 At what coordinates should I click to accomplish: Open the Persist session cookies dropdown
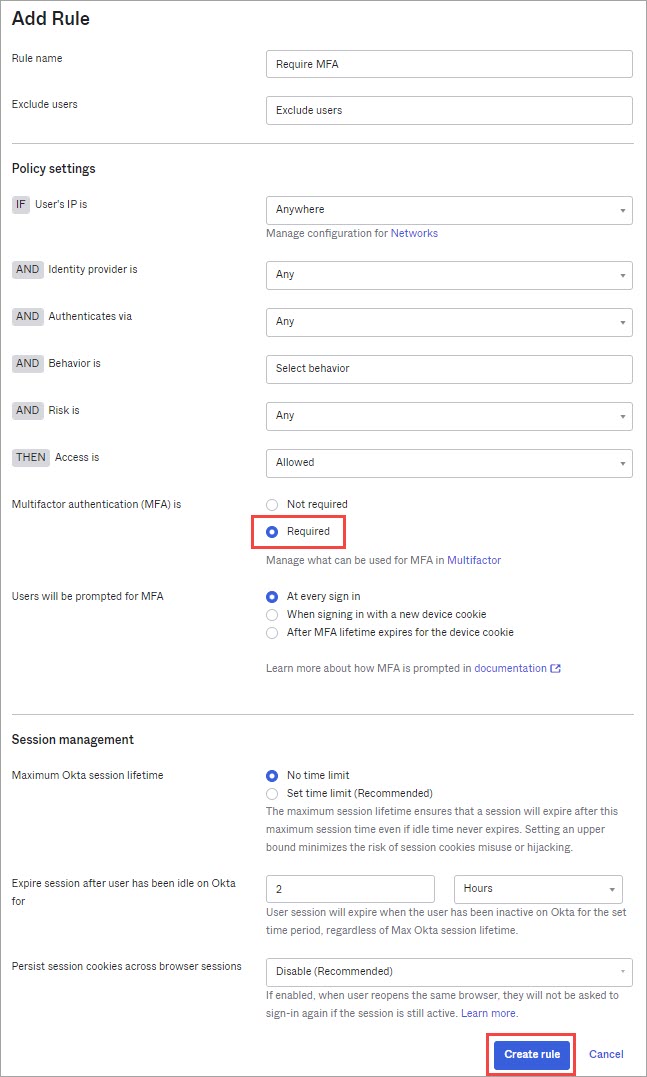point(449,972)
